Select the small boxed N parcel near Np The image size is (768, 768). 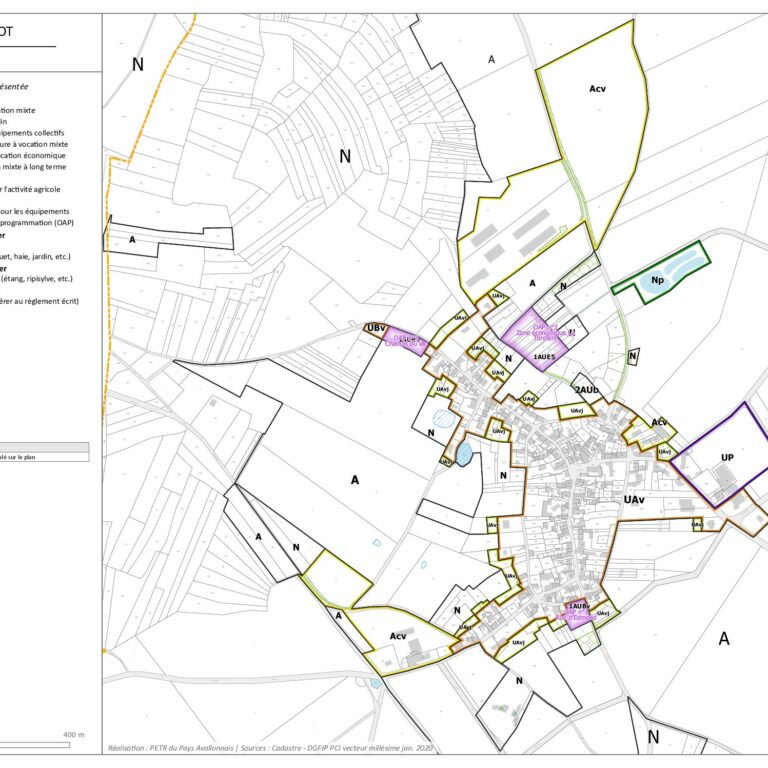pyautogui.click(x=633, y=356)
